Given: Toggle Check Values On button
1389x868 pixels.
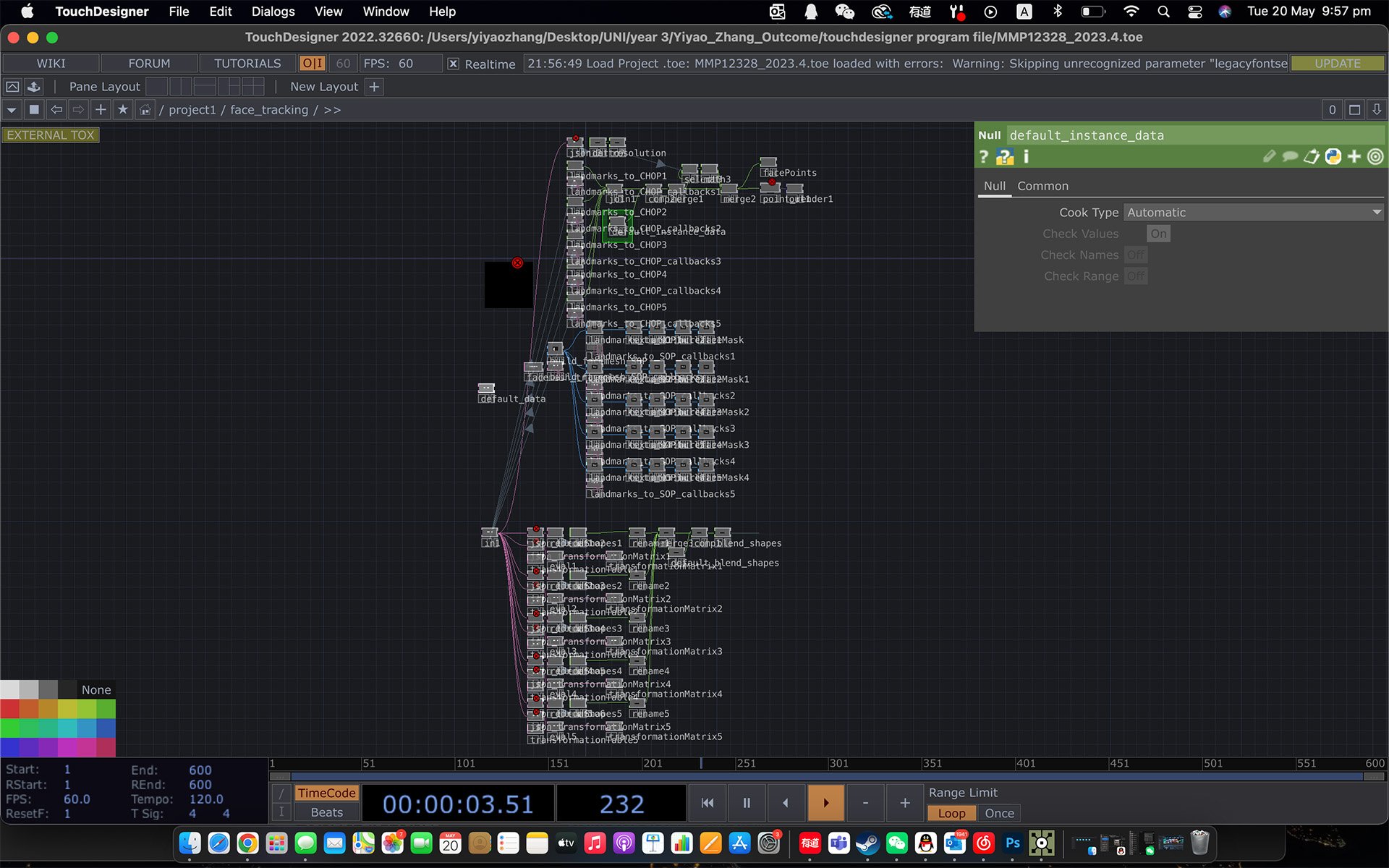Looking at the screenshot, I should (1158, 234).
